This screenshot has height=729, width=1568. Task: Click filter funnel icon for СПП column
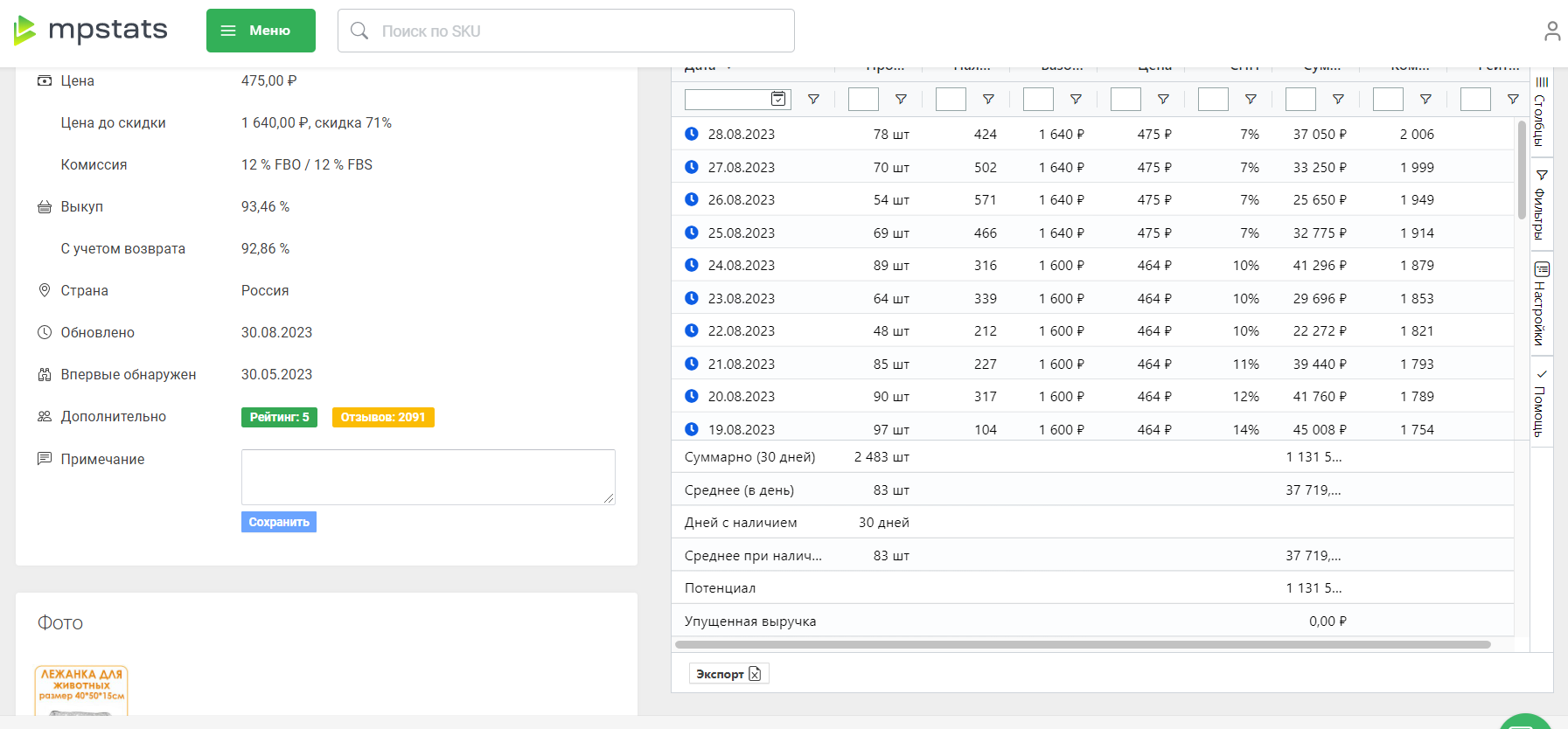(x=1251, y=100)
